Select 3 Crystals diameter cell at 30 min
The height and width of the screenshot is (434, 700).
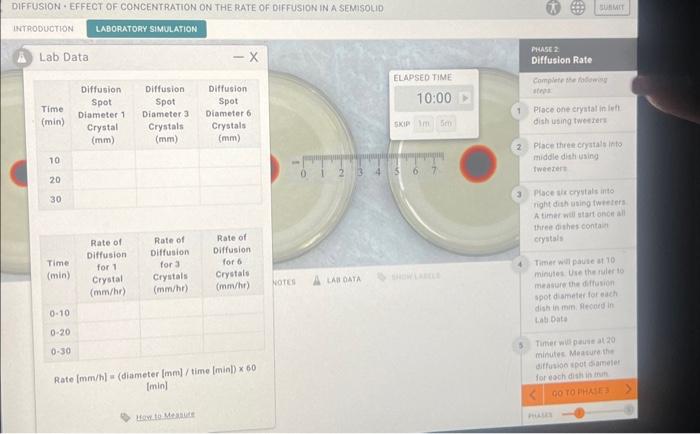(x=168, y=197)
